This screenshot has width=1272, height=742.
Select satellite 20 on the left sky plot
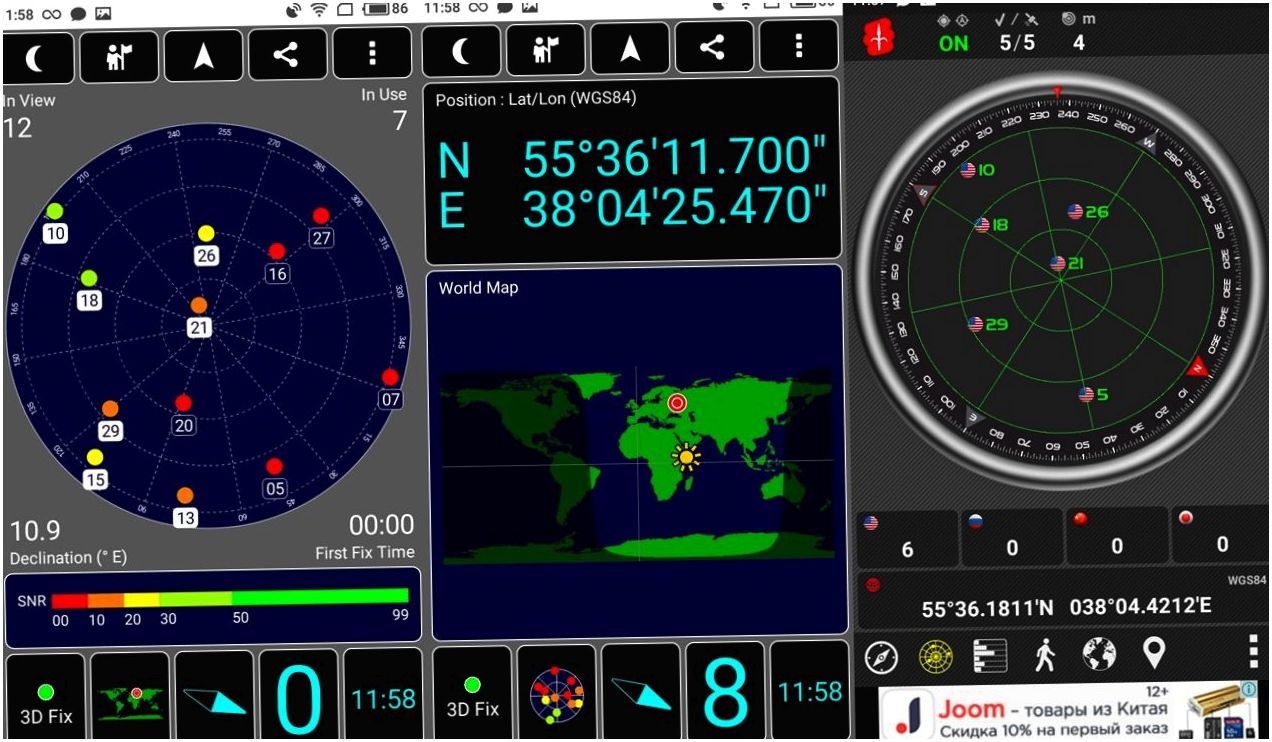183,414
